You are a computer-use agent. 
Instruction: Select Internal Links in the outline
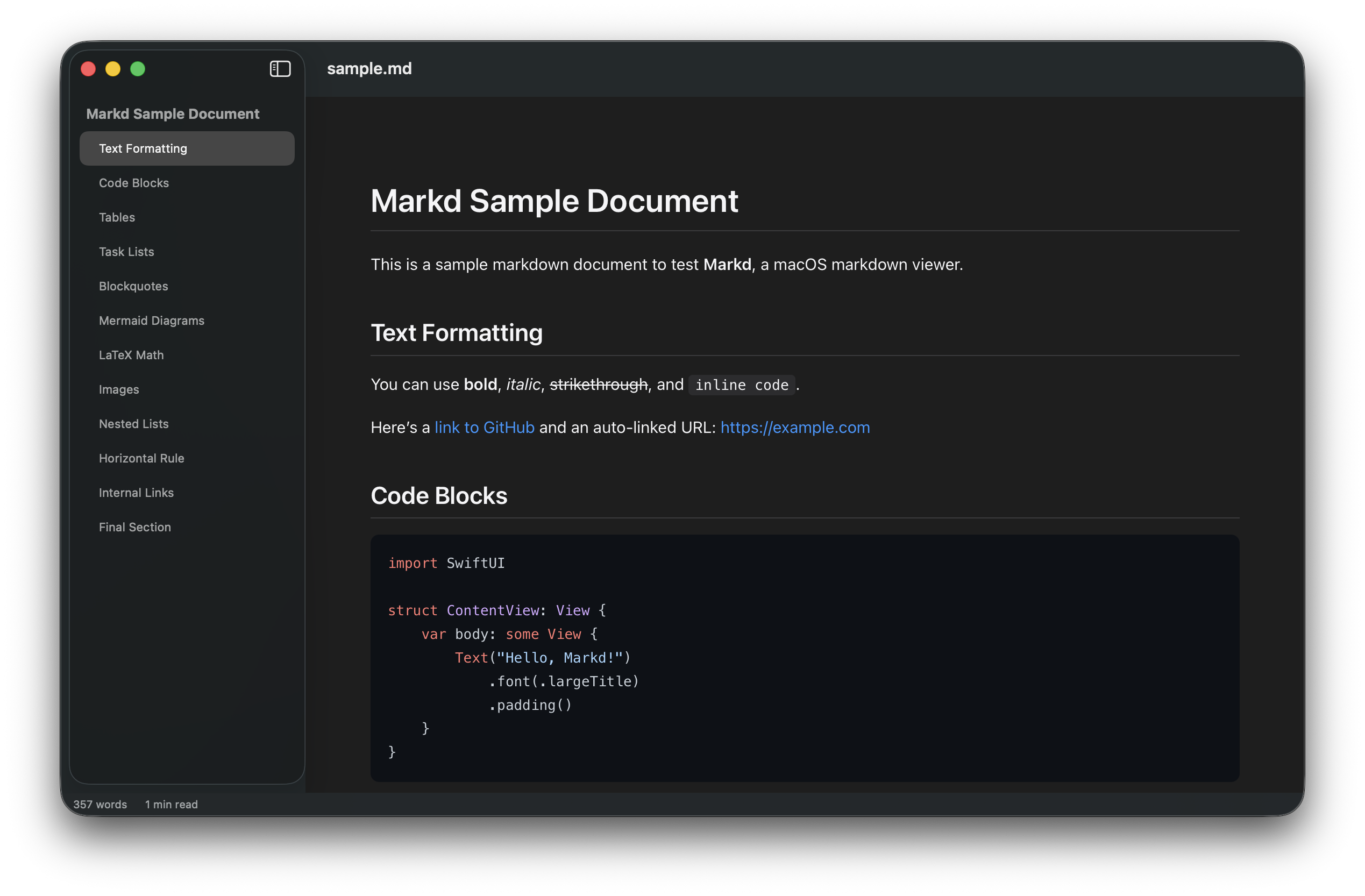coord(136,492)
